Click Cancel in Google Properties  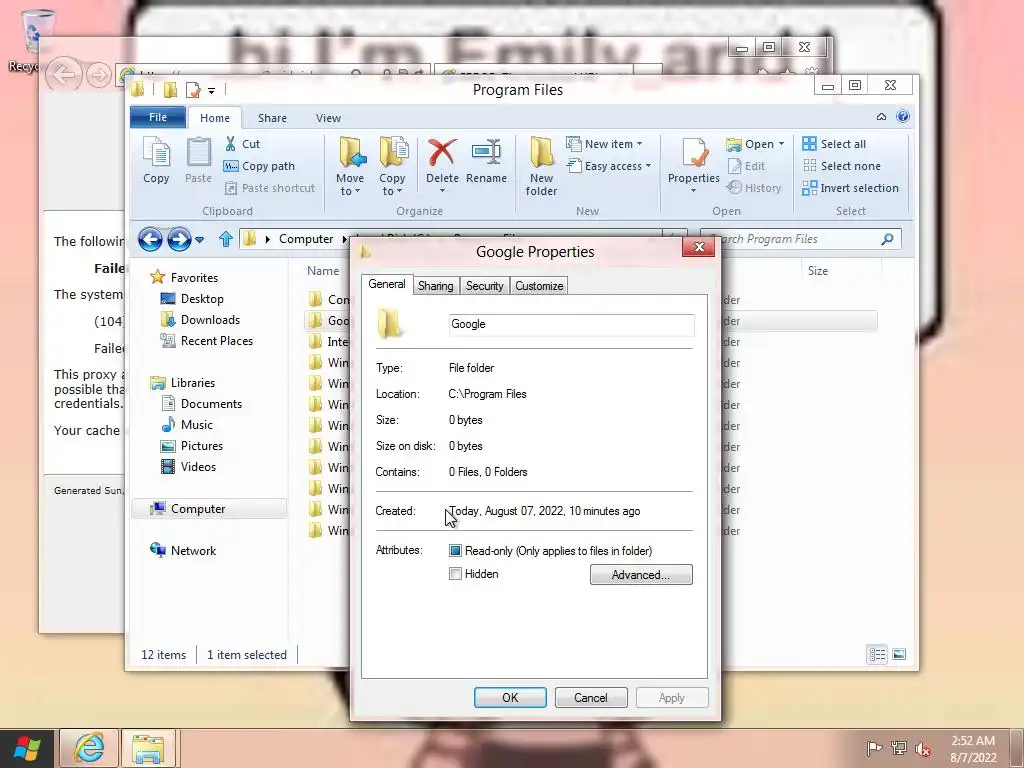click(590, 697)
